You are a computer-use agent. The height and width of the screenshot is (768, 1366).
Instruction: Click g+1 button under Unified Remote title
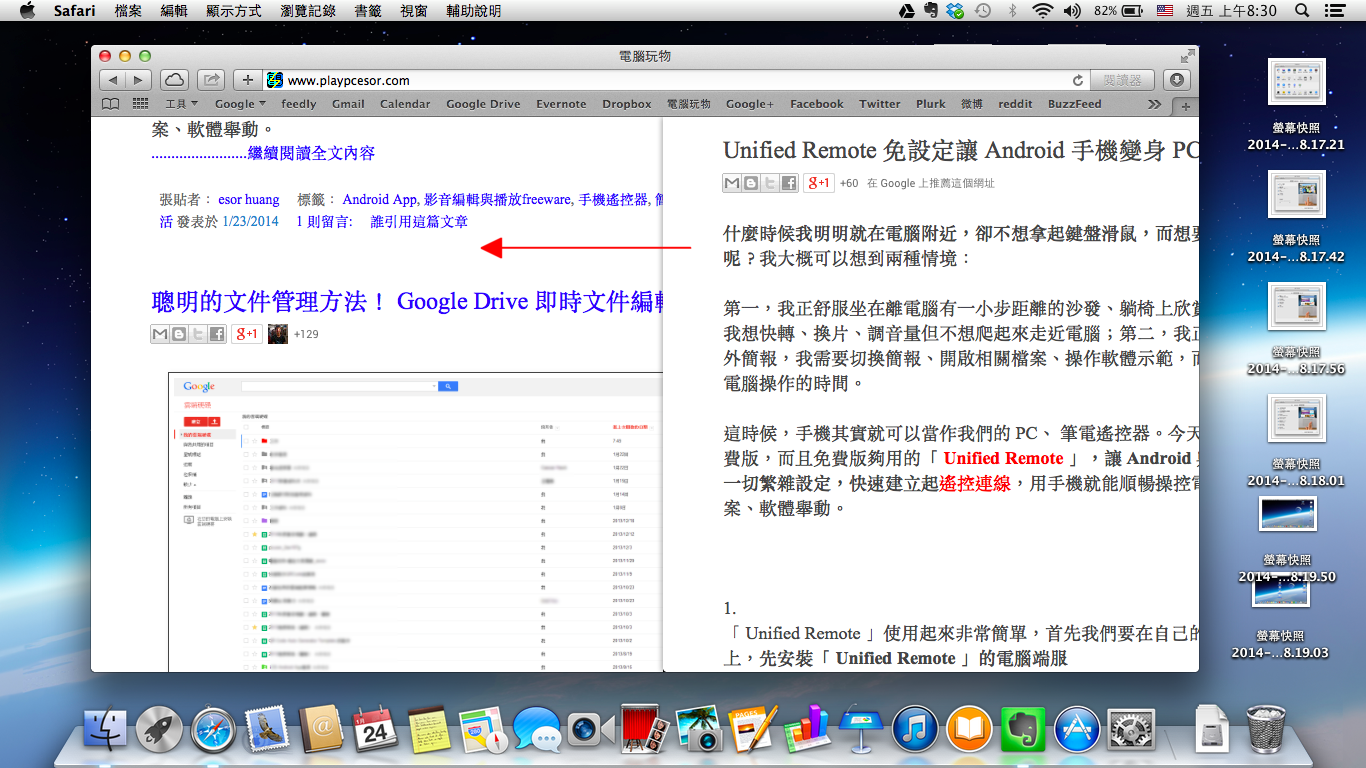coord(819,183)
